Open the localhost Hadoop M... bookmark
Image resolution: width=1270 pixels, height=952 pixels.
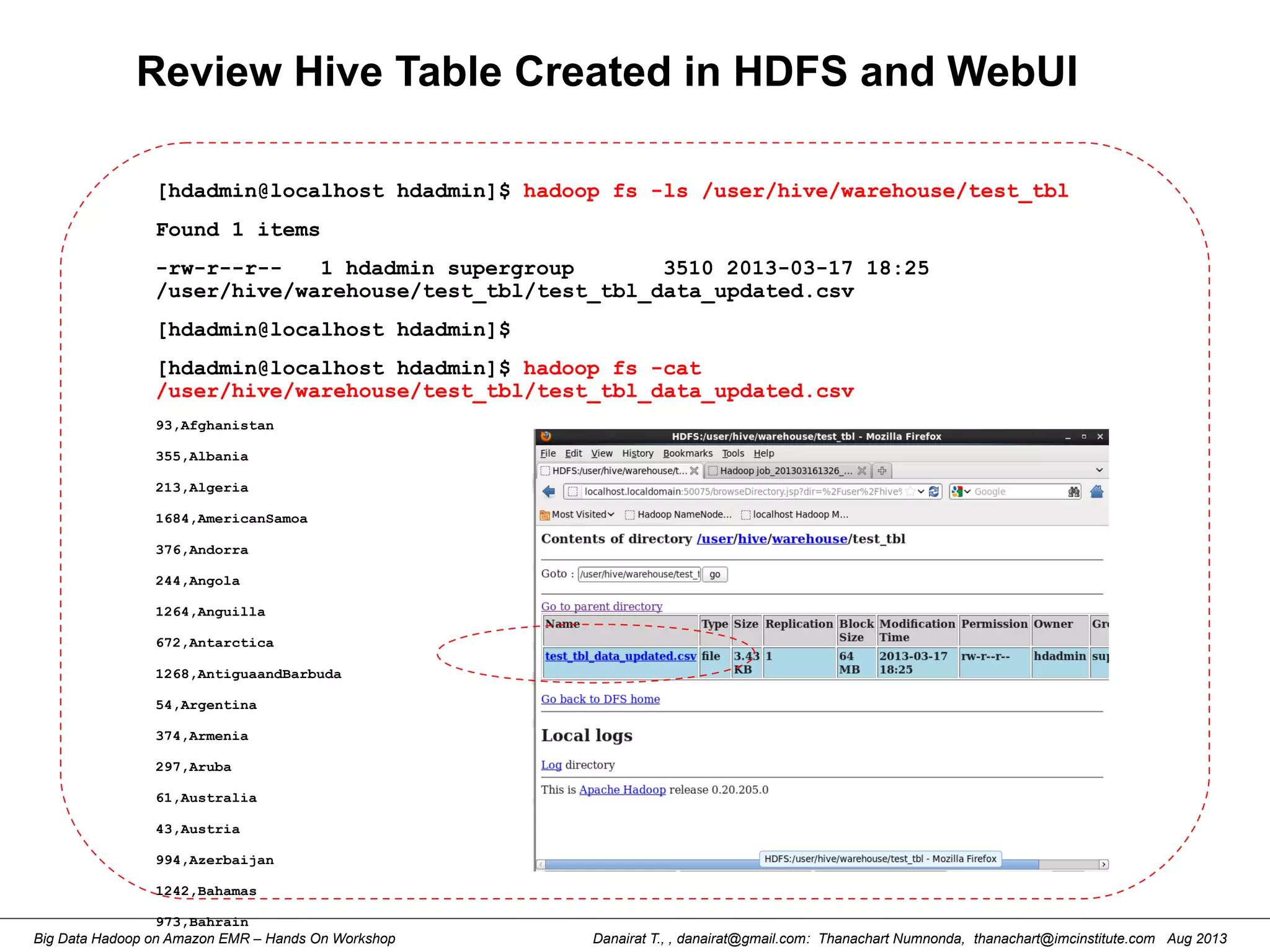click(795, 514)
